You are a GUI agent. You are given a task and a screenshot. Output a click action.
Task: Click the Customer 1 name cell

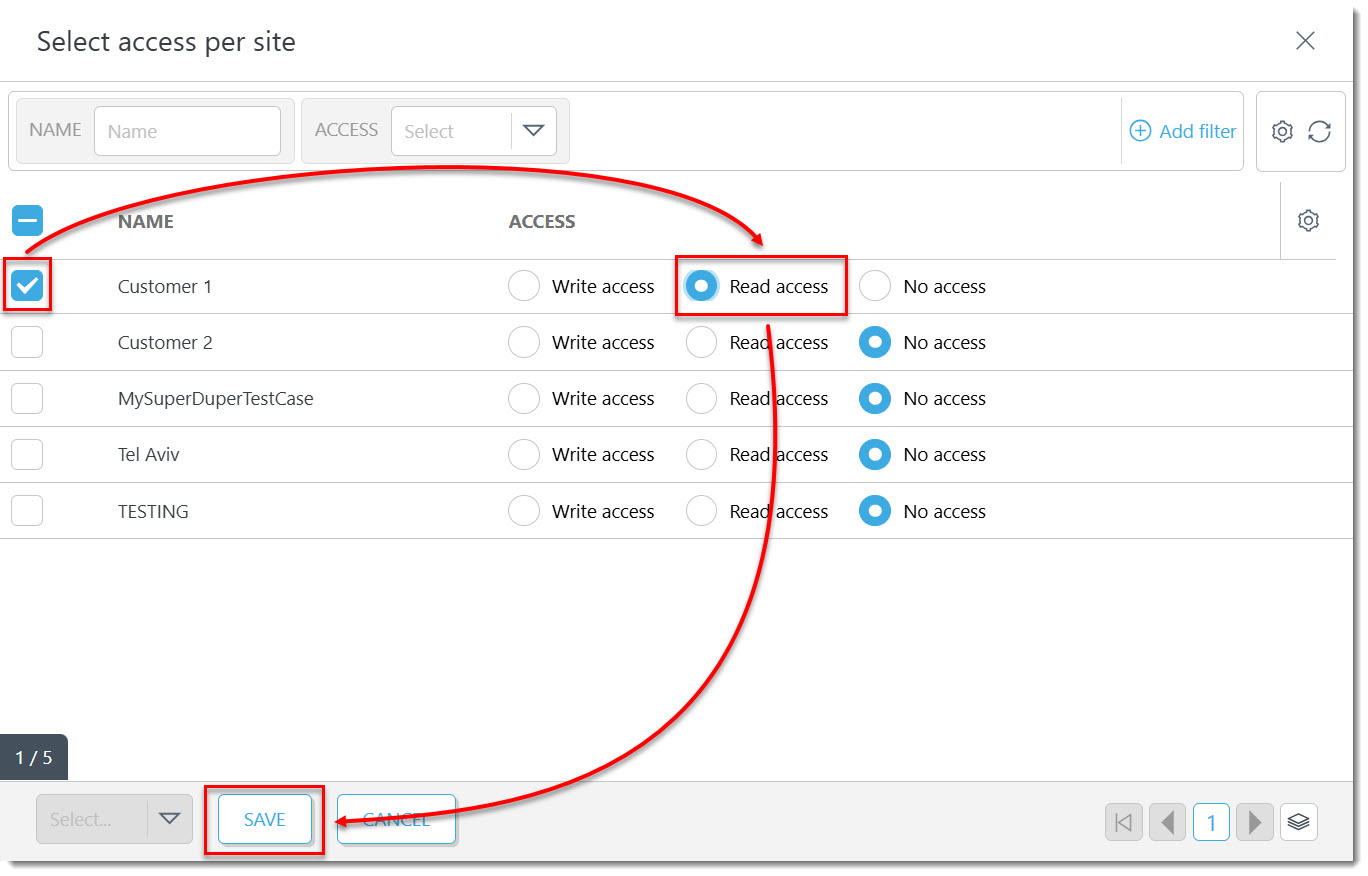165,286
